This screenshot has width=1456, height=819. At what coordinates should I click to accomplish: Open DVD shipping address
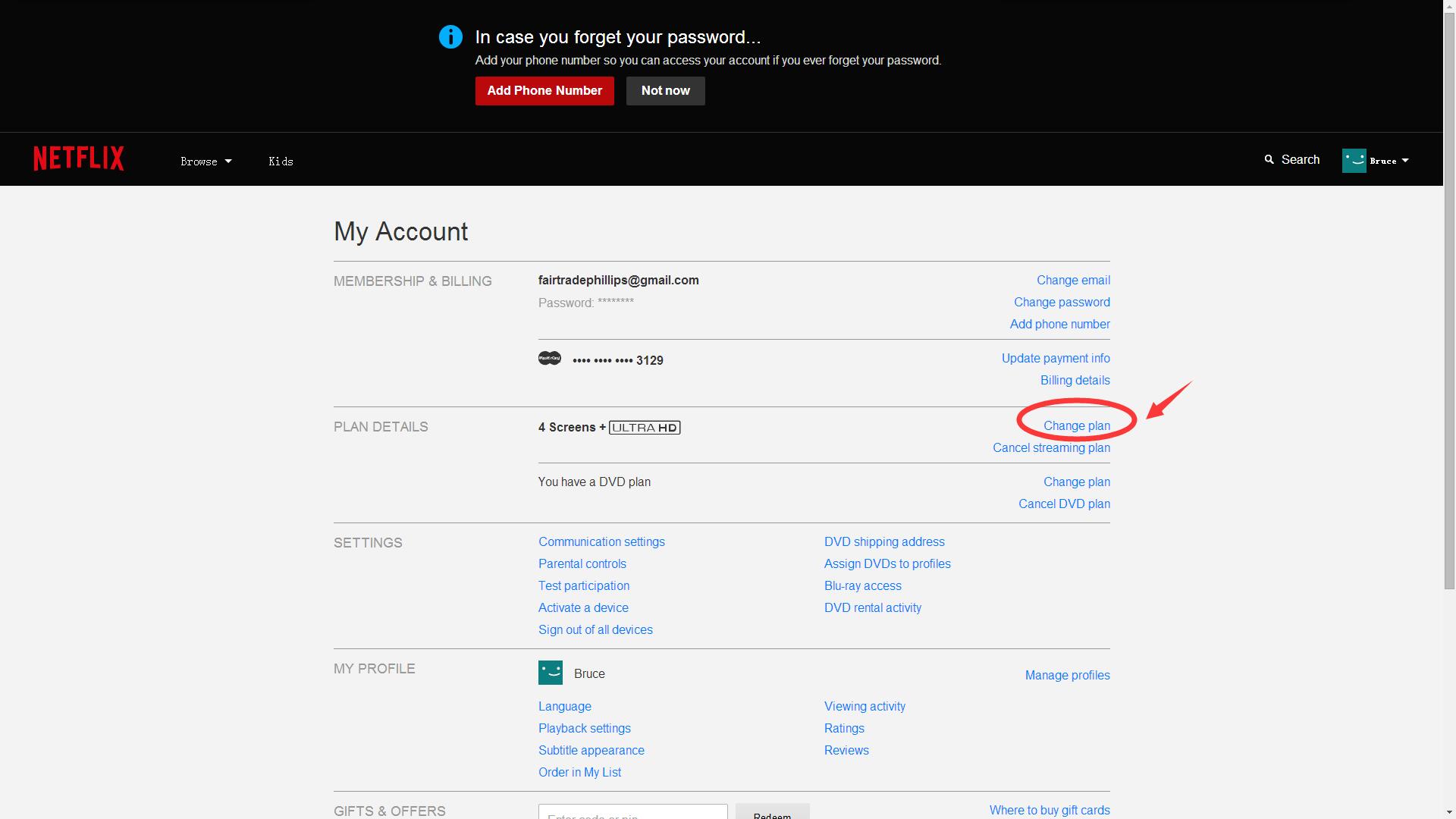point(884,541)
